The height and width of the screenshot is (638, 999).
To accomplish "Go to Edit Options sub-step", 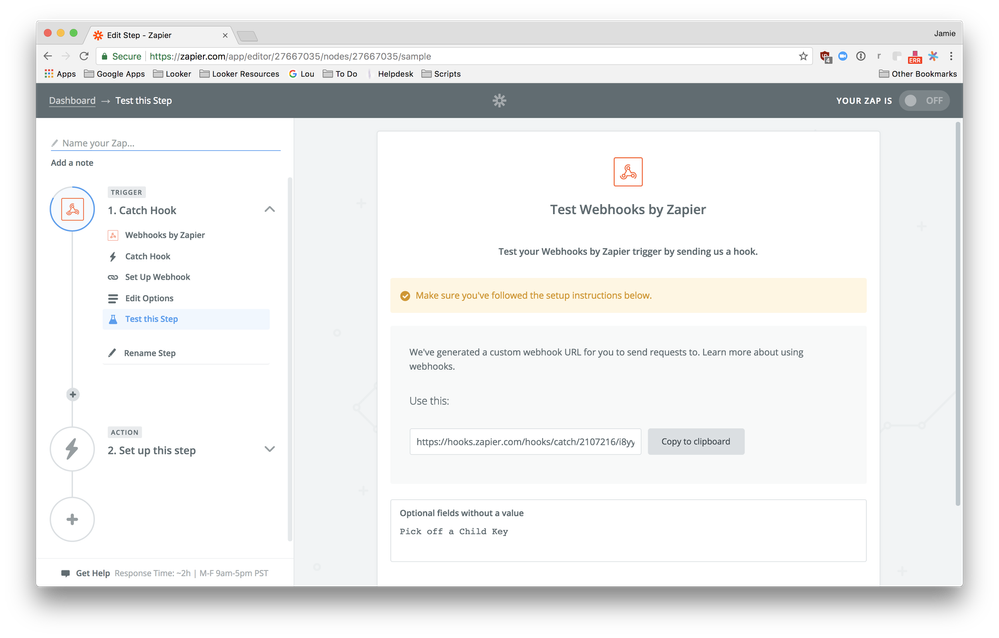I will [149, 298].
